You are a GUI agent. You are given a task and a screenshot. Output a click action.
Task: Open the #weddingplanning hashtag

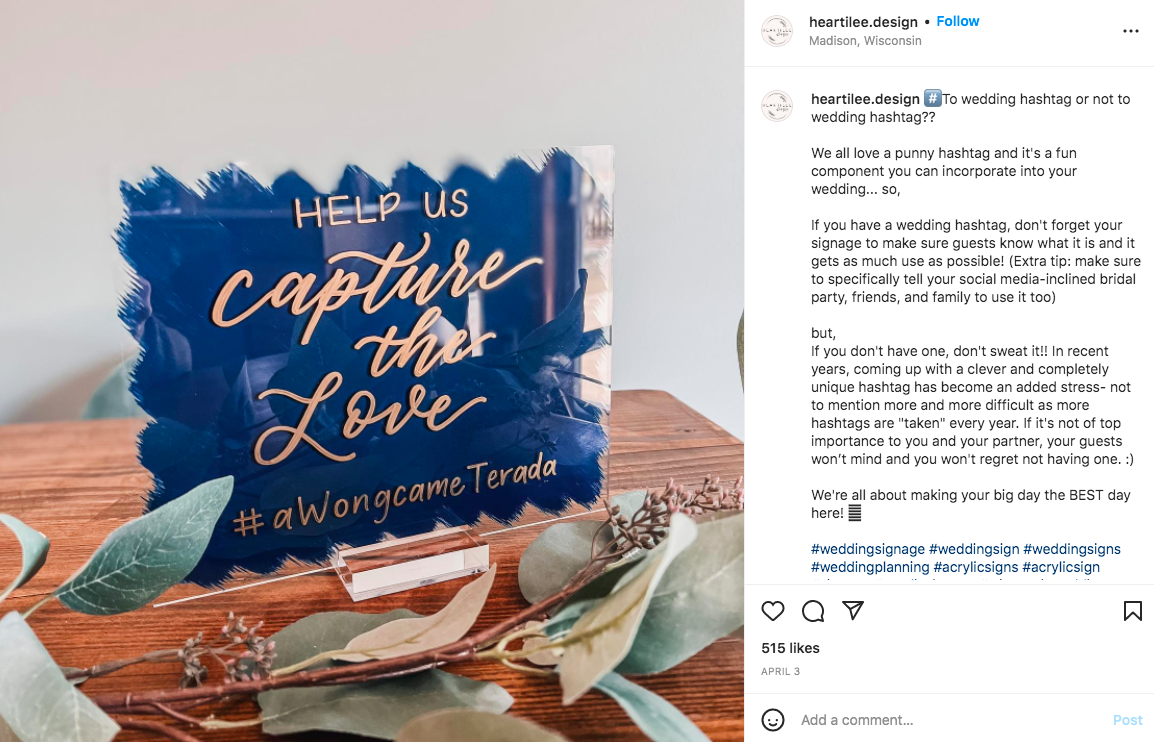(x=870, y=568)
